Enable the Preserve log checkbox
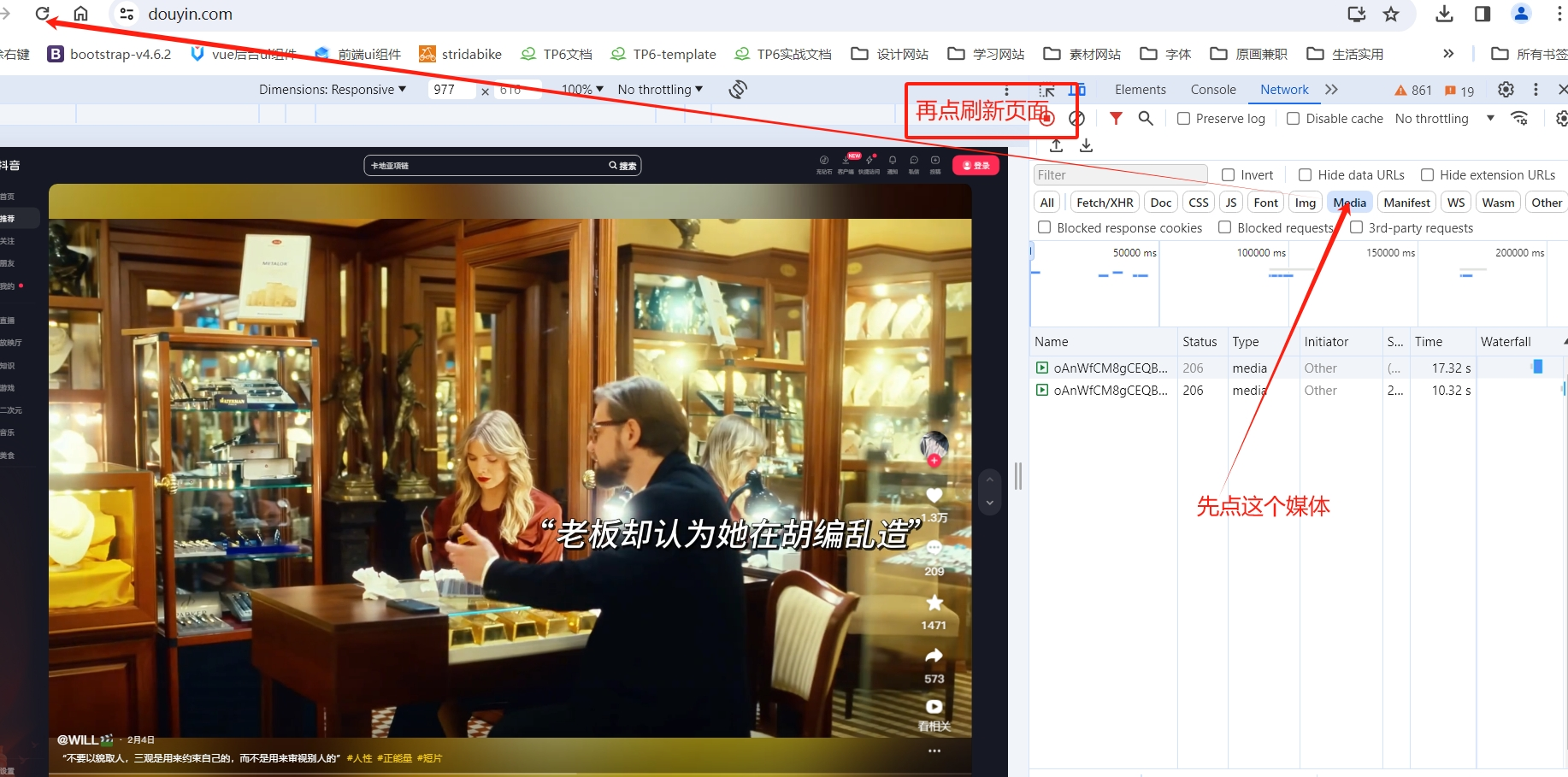The width and height of the screenshot is (1568, 777). pos(1183,119)
